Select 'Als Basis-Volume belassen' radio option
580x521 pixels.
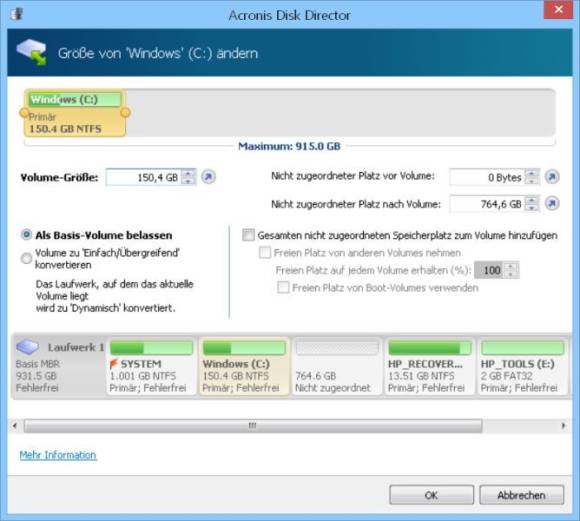click(26, 235)
